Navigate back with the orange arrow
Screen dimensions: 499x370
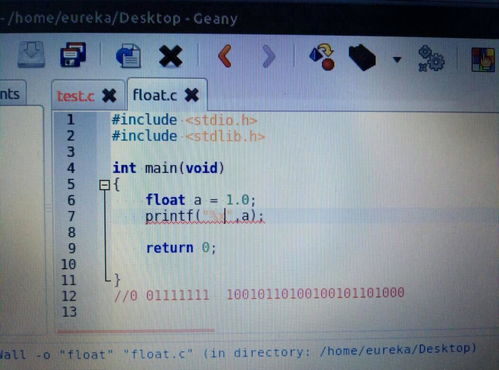(x=225, y=56)
